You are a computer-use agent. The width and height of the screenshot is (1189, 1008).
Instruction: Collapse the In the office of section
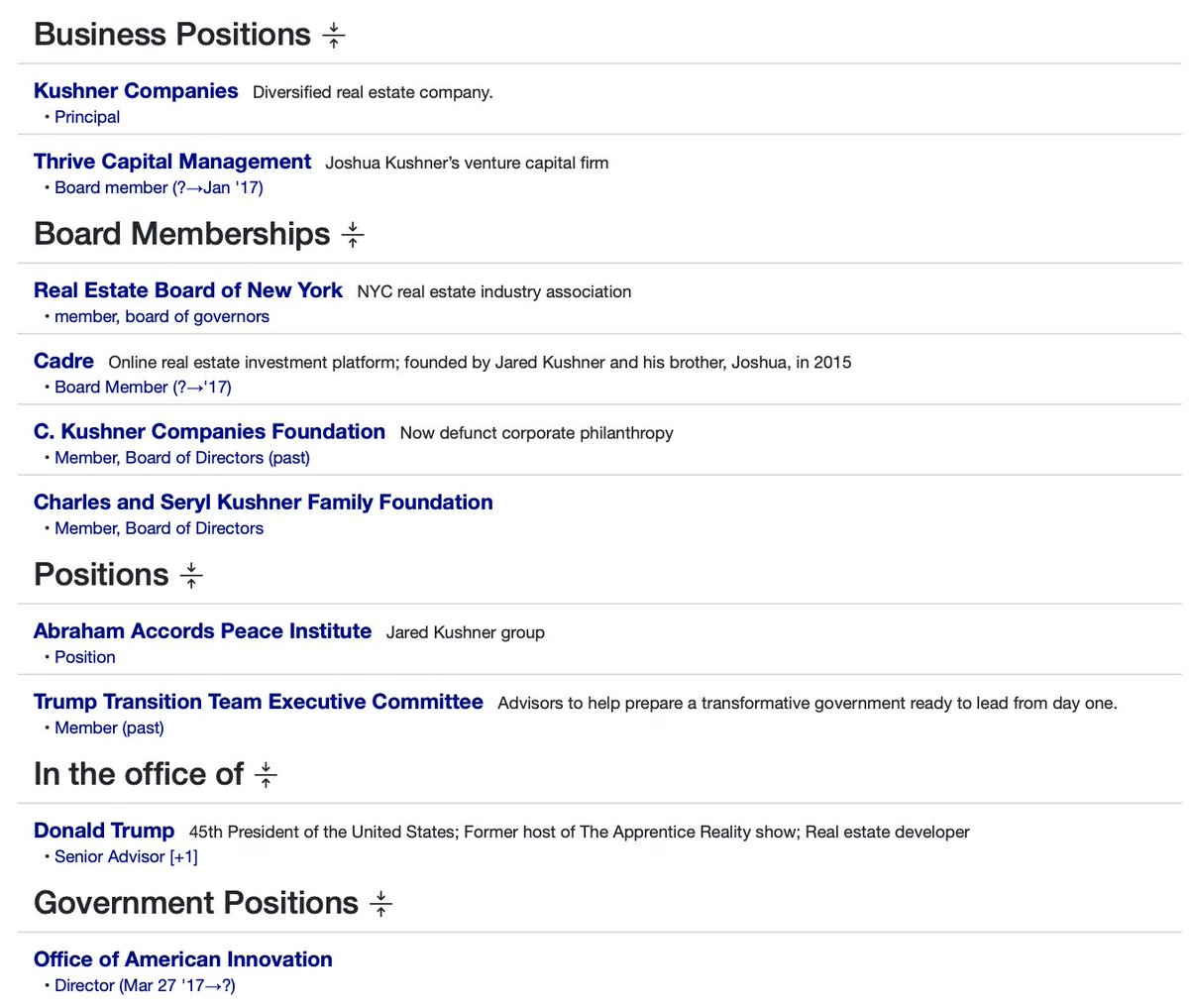266,775
